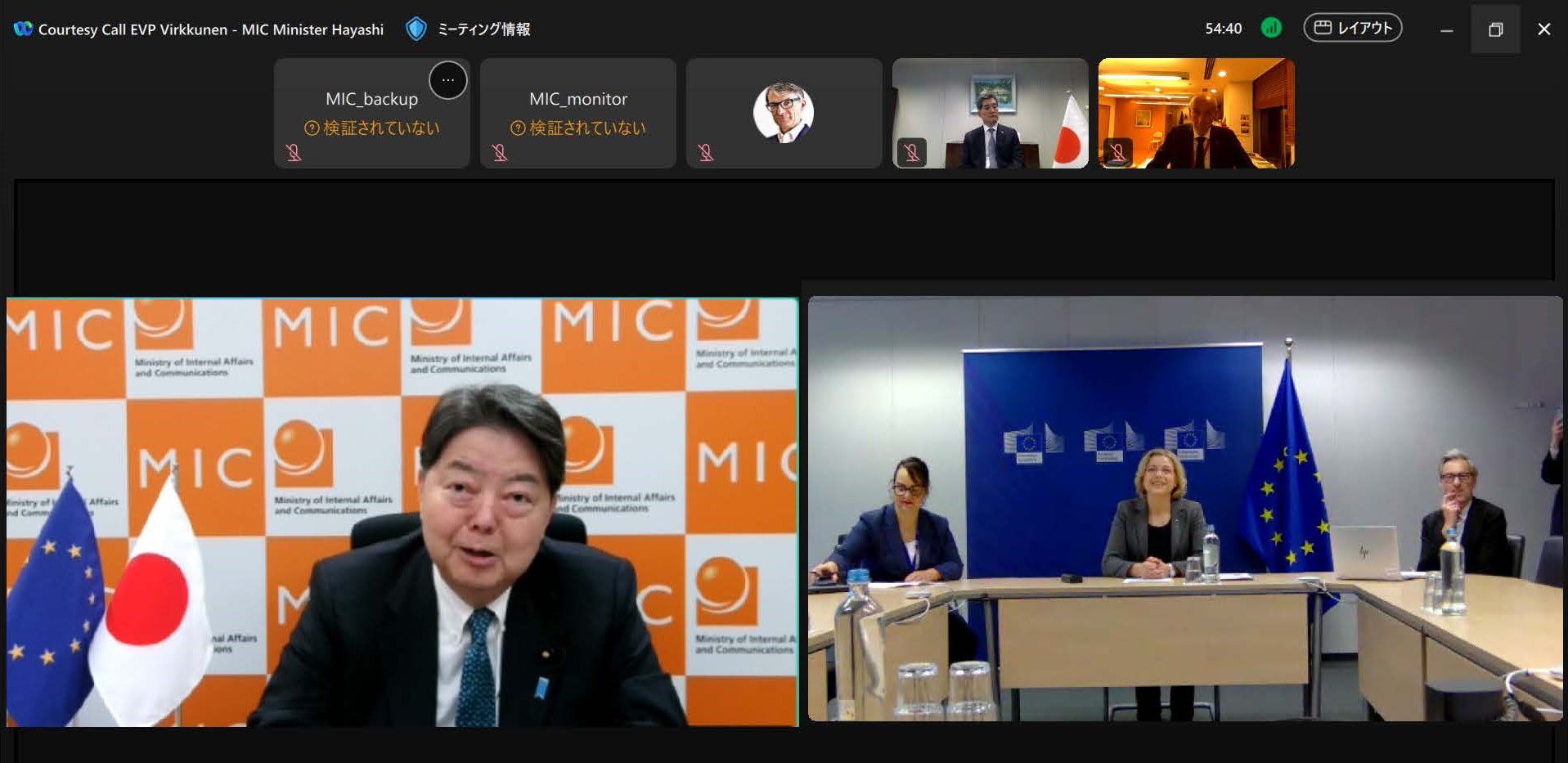
Task: Click unverified question mark icon under MIC_backup
Action: 312,128
